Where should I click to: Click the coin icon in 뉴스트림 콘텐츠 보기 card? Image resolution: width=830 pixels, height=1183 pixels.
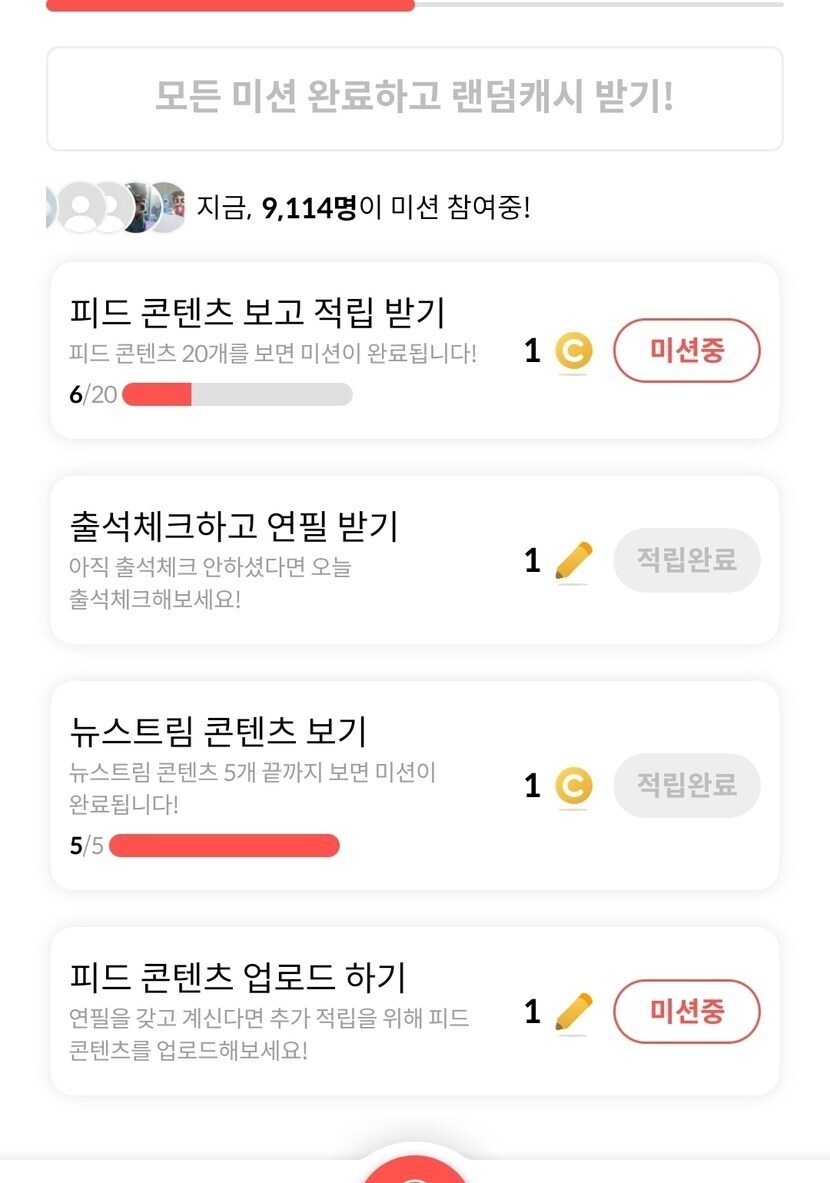click(573, 786)
